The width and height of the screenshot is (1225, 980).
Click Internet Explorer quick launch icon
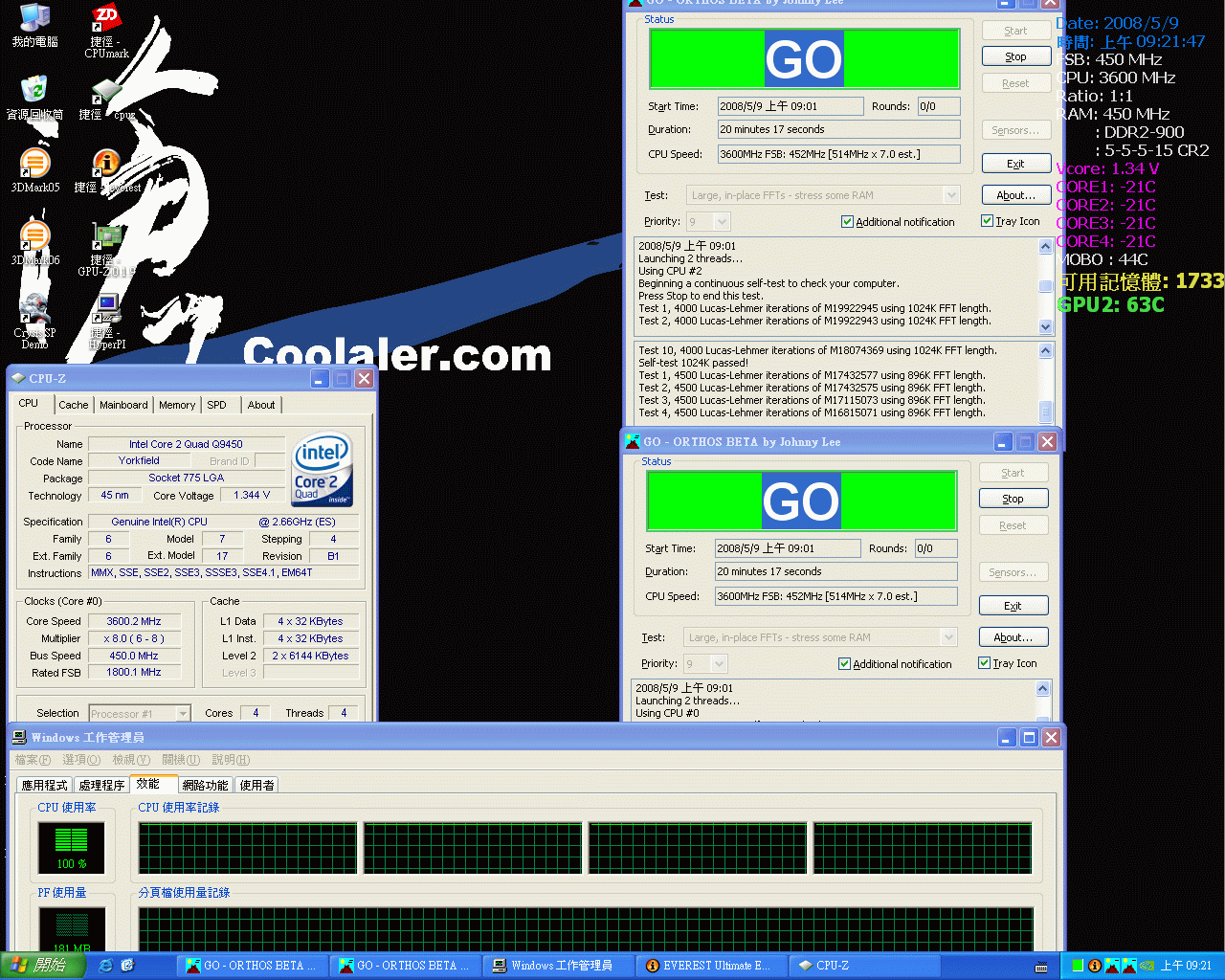105,966
